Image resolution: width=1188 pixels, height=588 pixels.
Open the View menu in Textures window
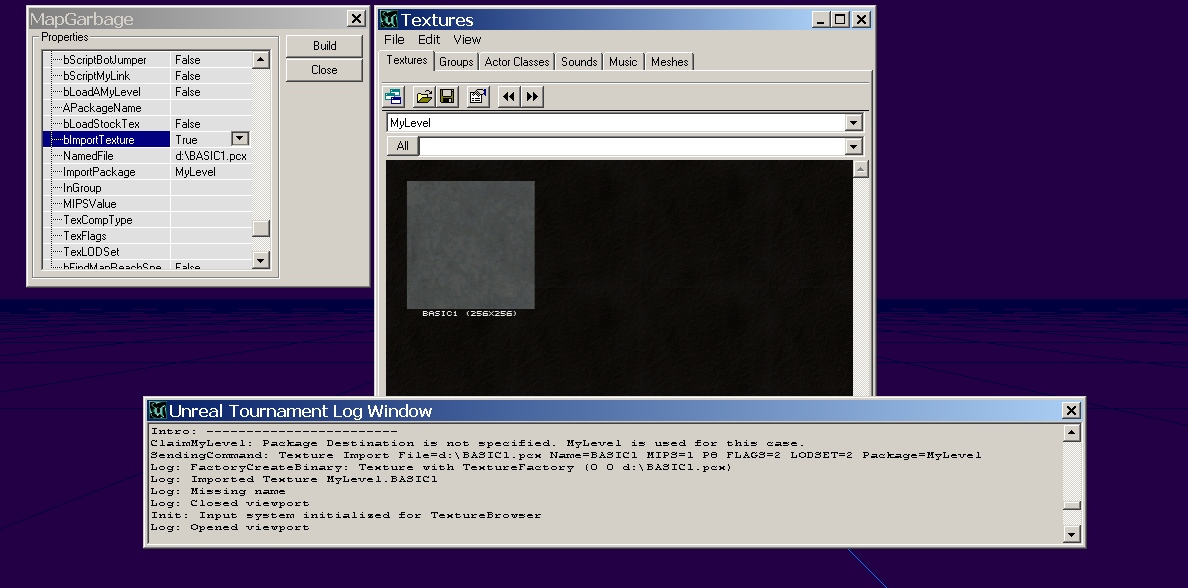[x=467, y=40]
